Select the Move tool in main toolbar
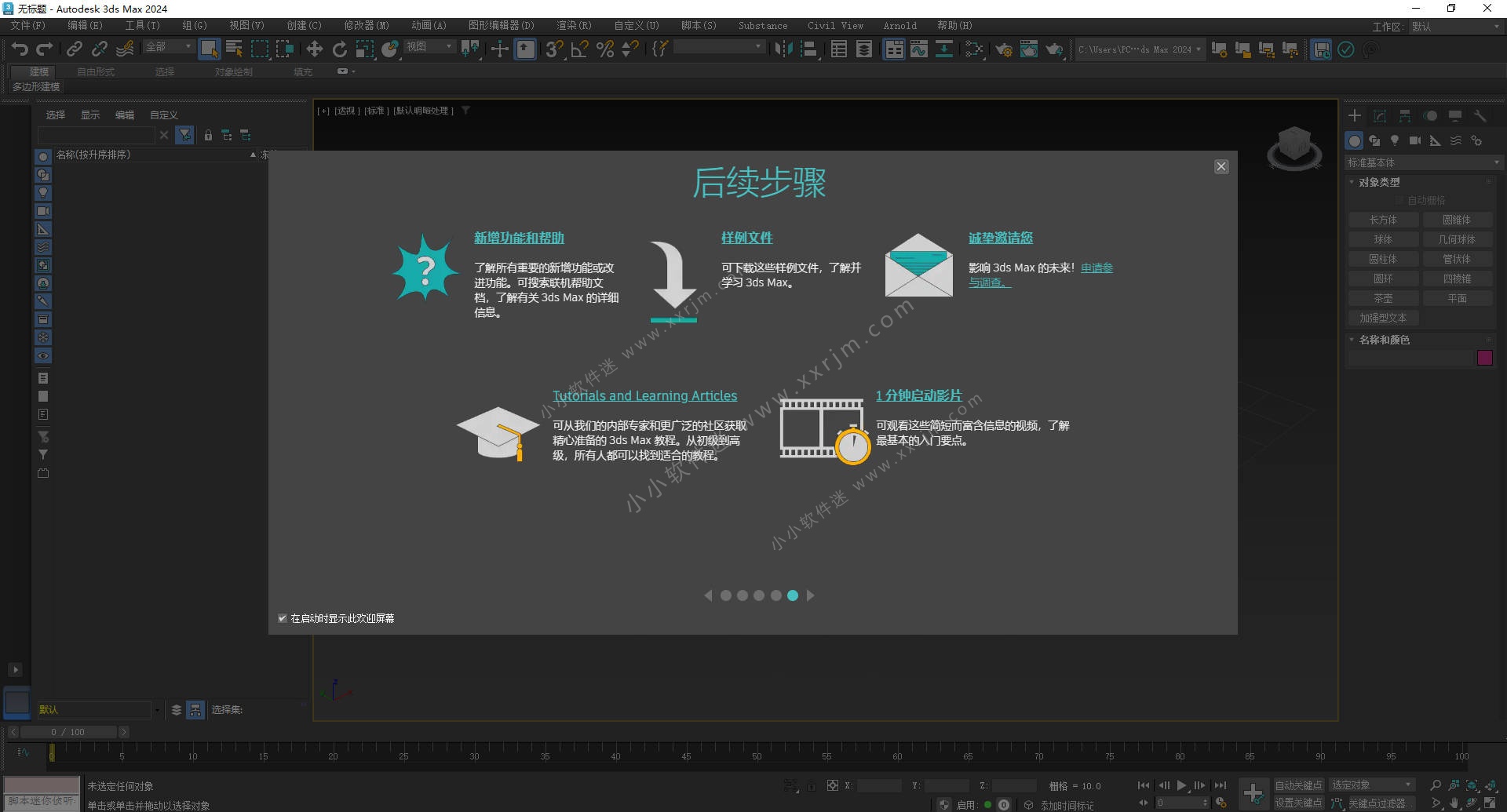 pyautogui.click(x=314, y=49)
